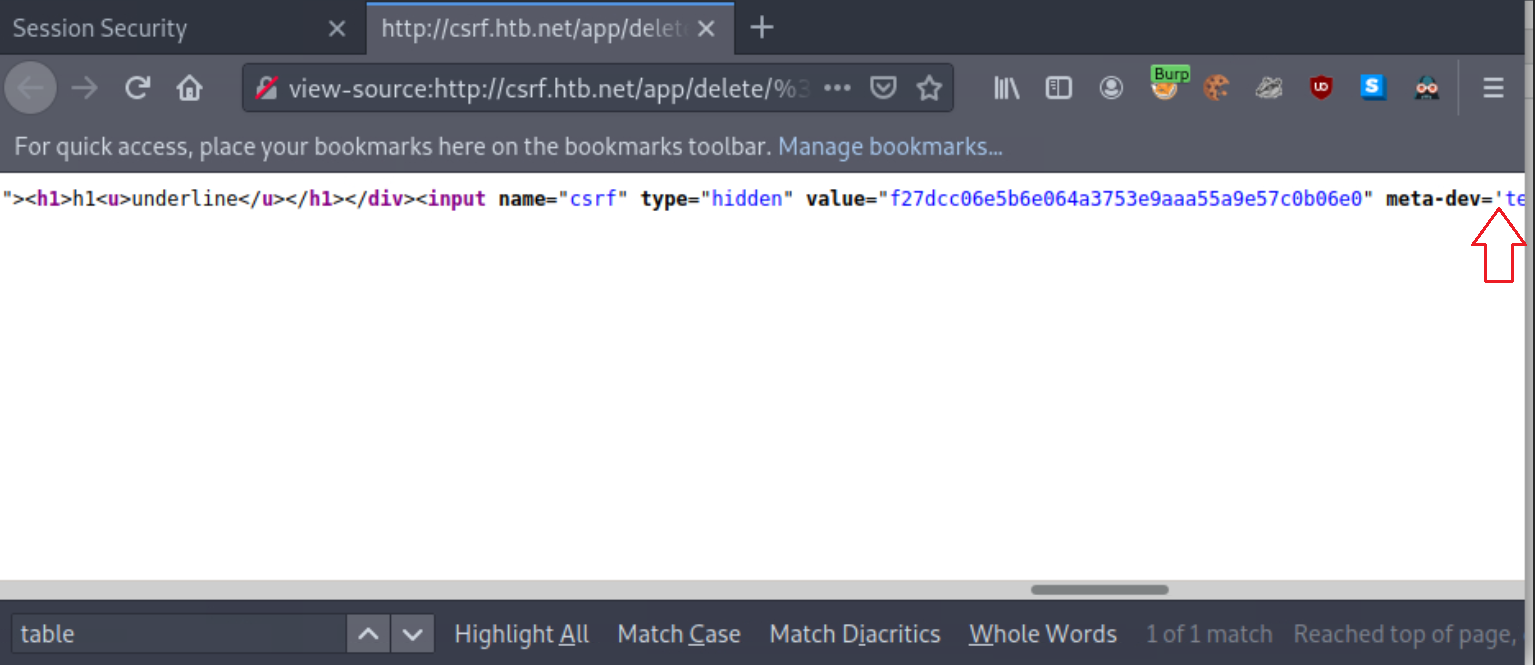Viewport: 1535px width, 665px height.
Task: Open a new tab with plus button
Action: (762, 28)
